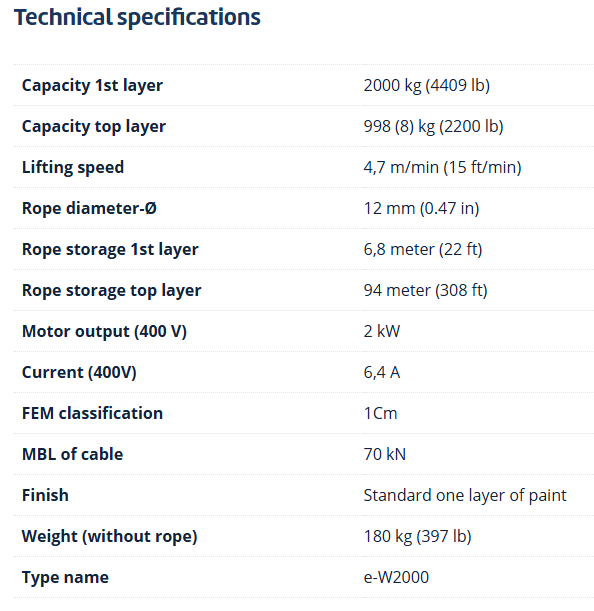Click the 70 kN cable value

(385, 454)
